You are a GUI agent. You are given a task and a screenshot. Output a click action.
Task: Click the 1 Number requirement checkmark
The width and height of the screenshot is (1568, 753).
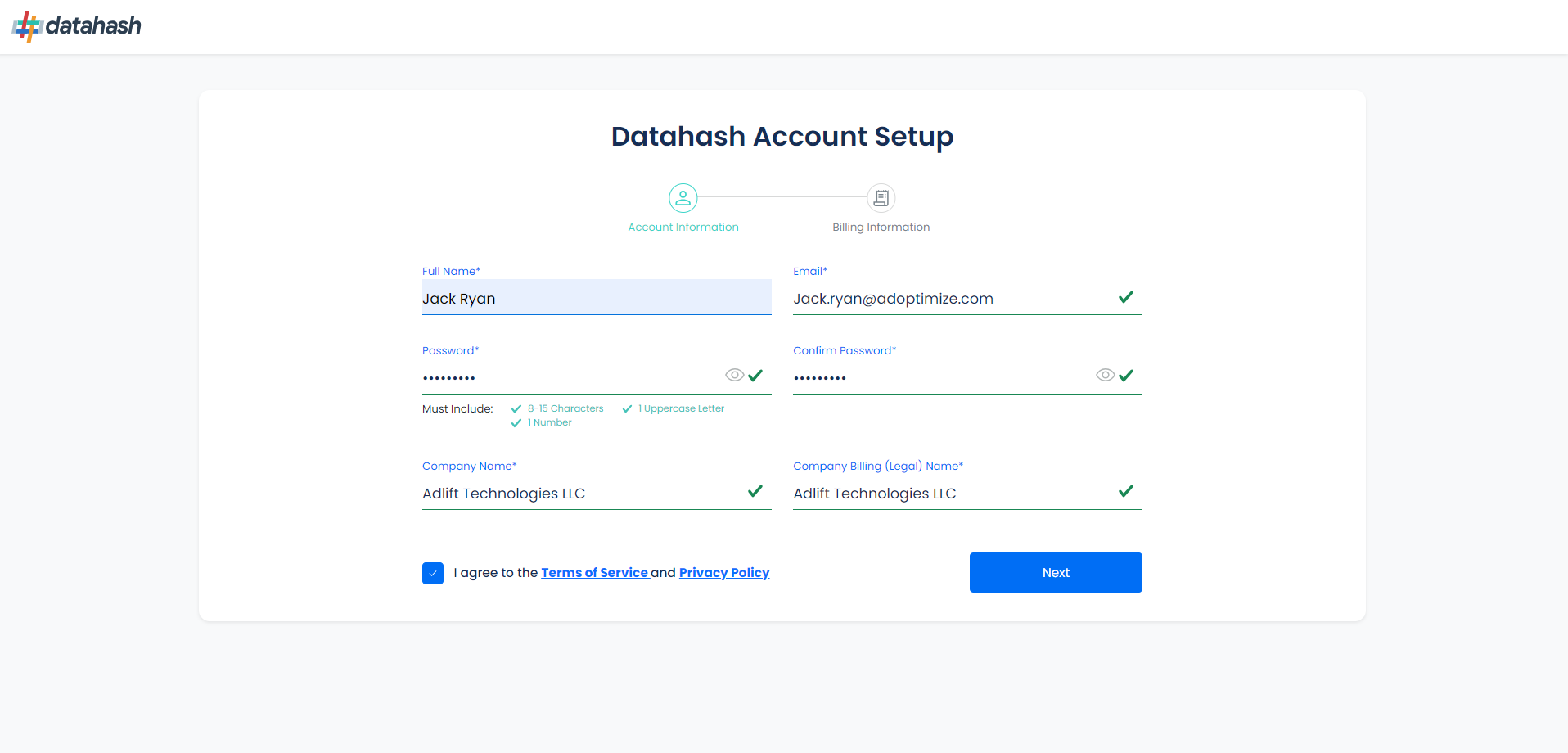516,423
